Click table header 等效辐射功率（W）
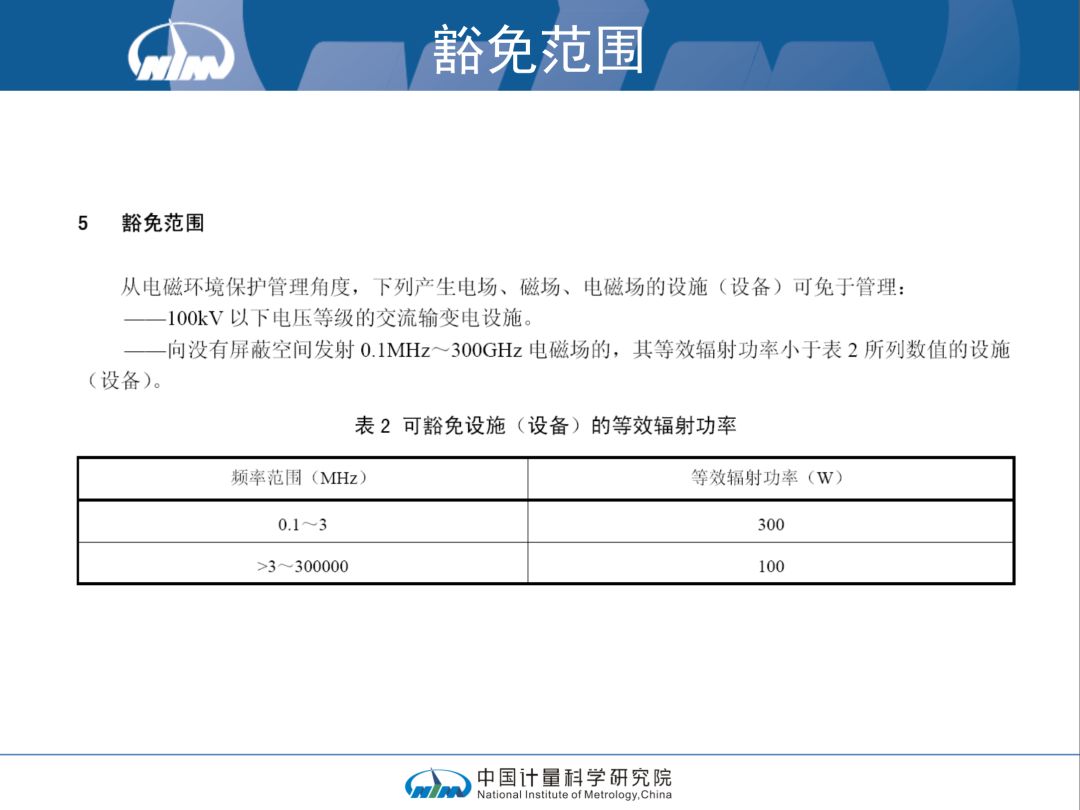The height and width of the screenshot is (810, 1080). coord(771,478)
